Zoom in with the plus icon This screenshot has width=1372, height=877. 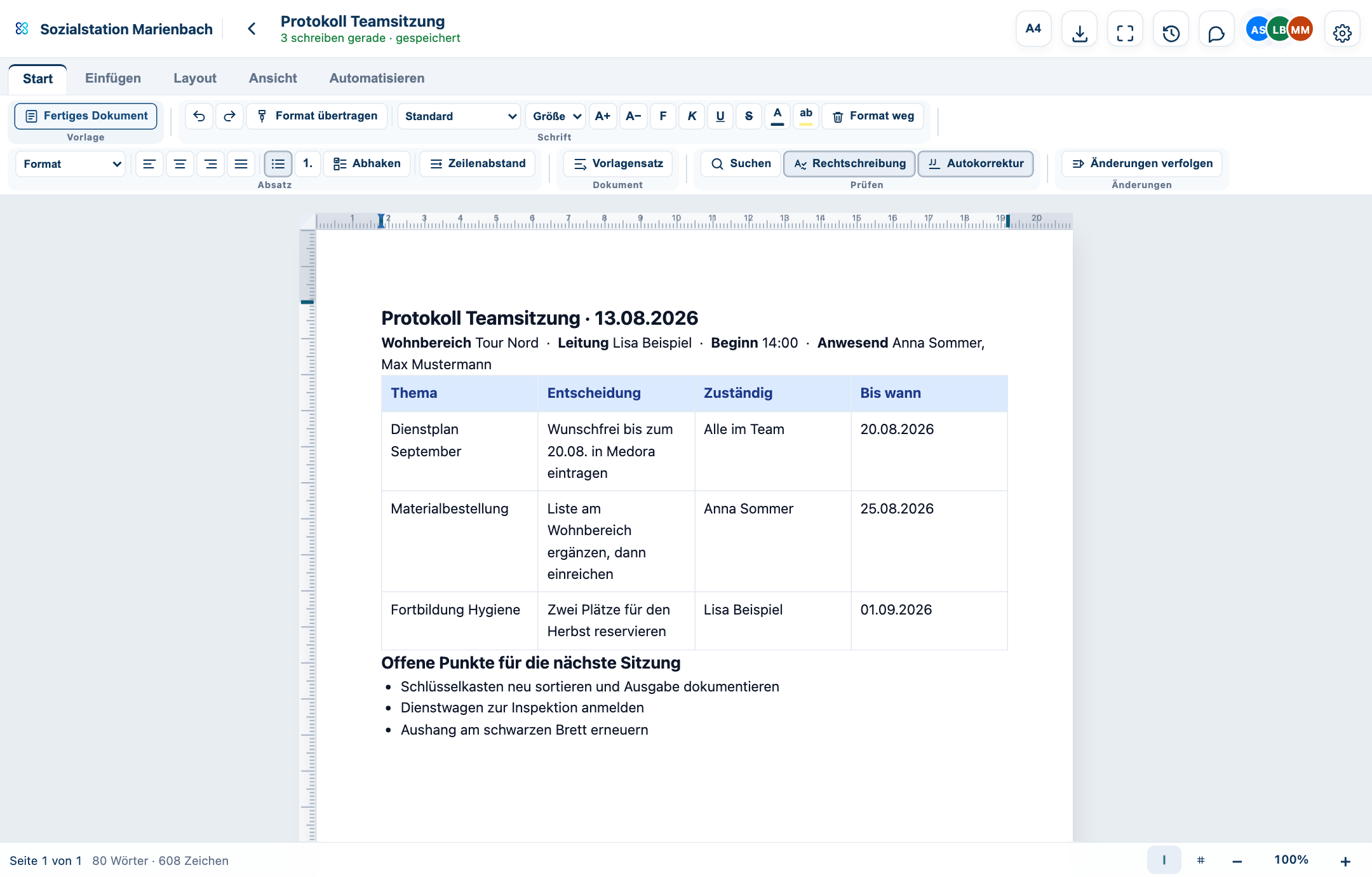[x=1345, y=860]
